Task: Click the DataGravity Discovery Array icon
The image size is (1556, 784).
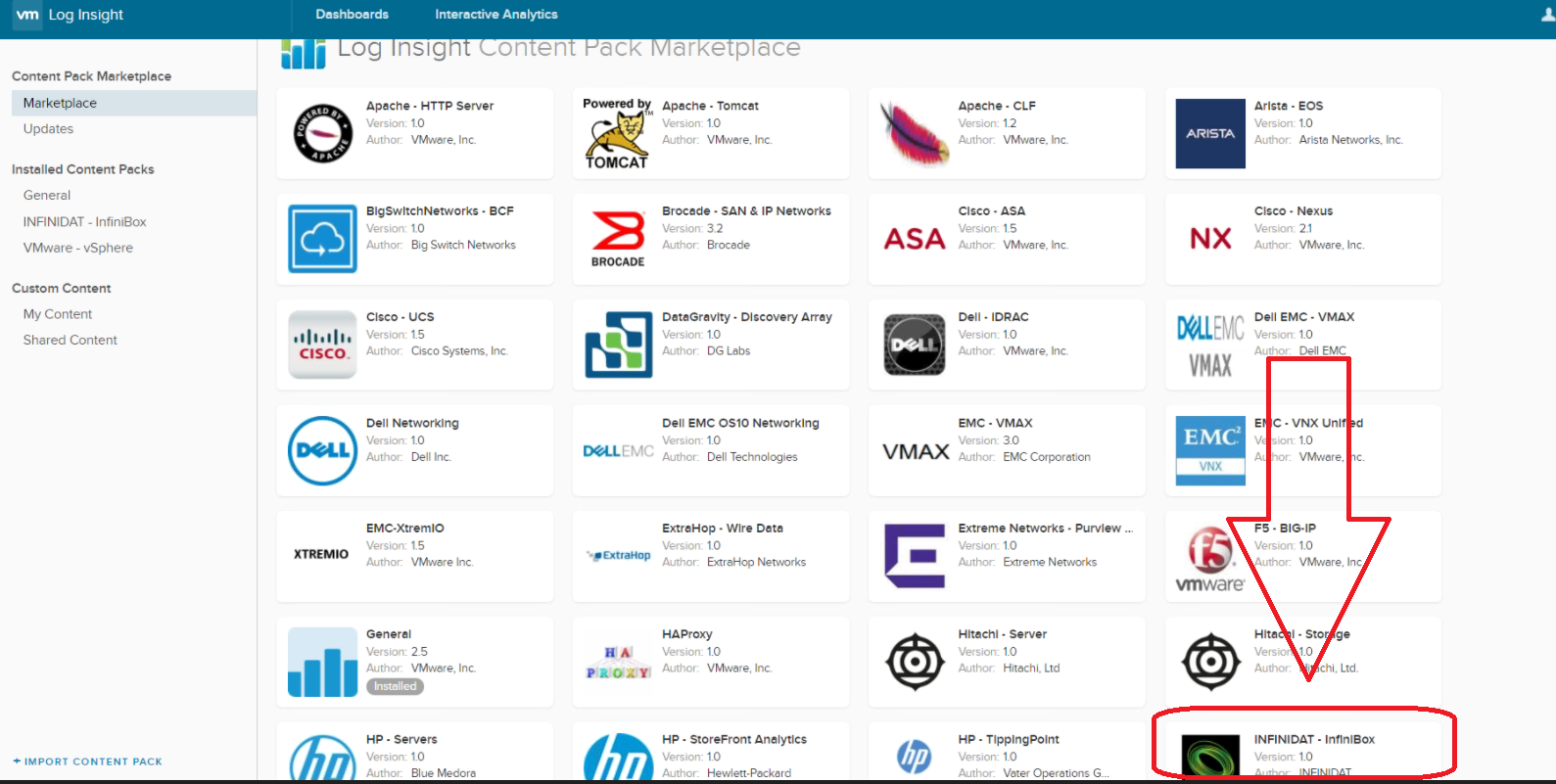Action: [x=618, y=345]
